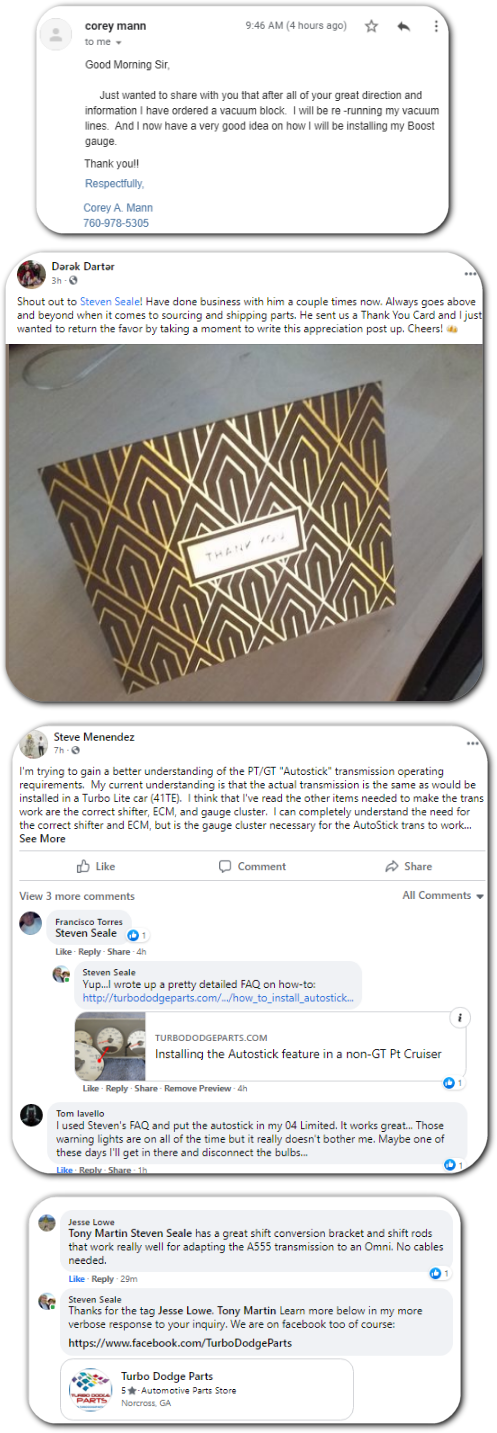The height and width of the screenshot is (1433, 497).
Task: Load View 3 more comments
Action: pyautogui.click(x=77, y=896)
